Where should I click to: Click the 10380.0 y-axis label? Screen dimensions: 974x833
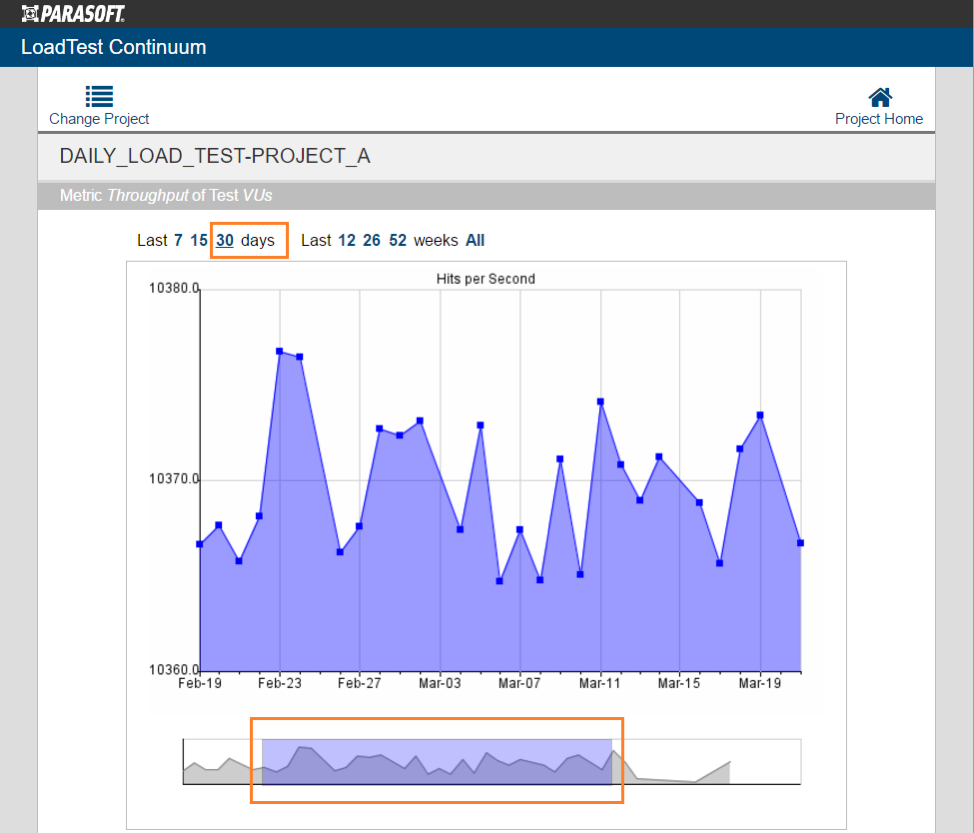click(173, 288)
